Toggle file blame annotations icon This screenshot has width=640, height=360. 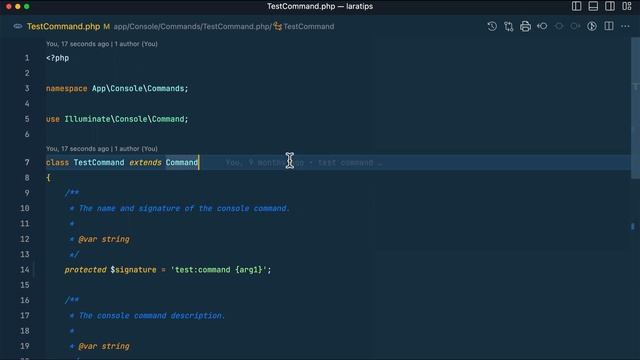click(x=592, y=26)
